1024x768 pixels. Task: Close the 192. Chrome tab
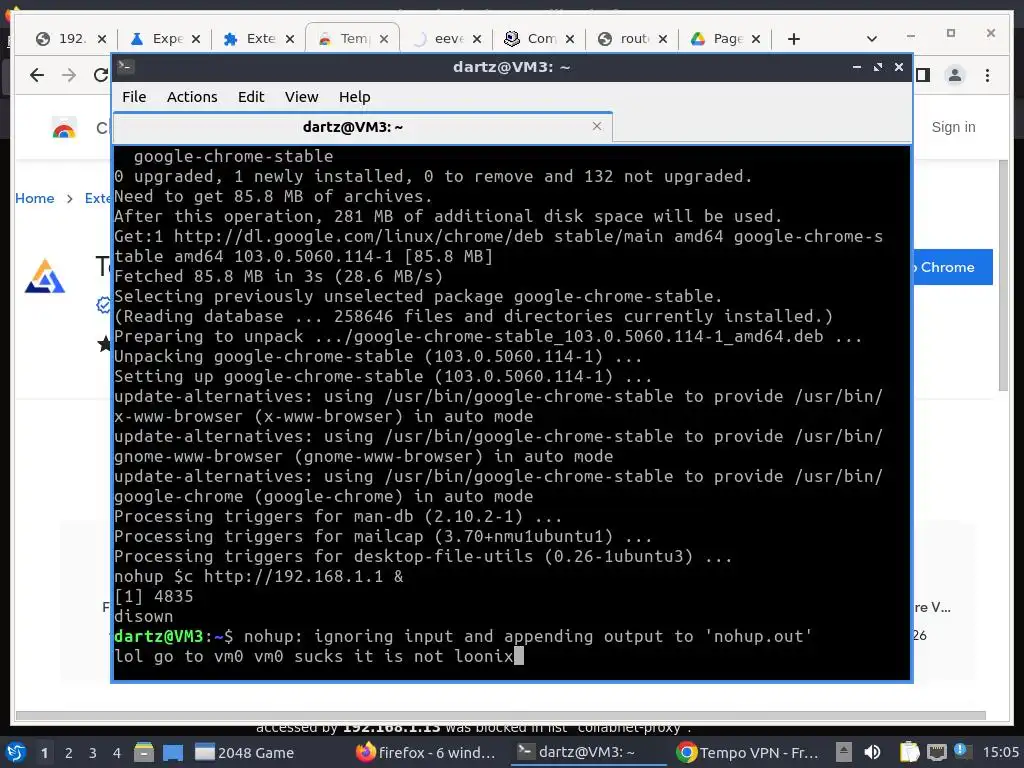pos(102,39)
